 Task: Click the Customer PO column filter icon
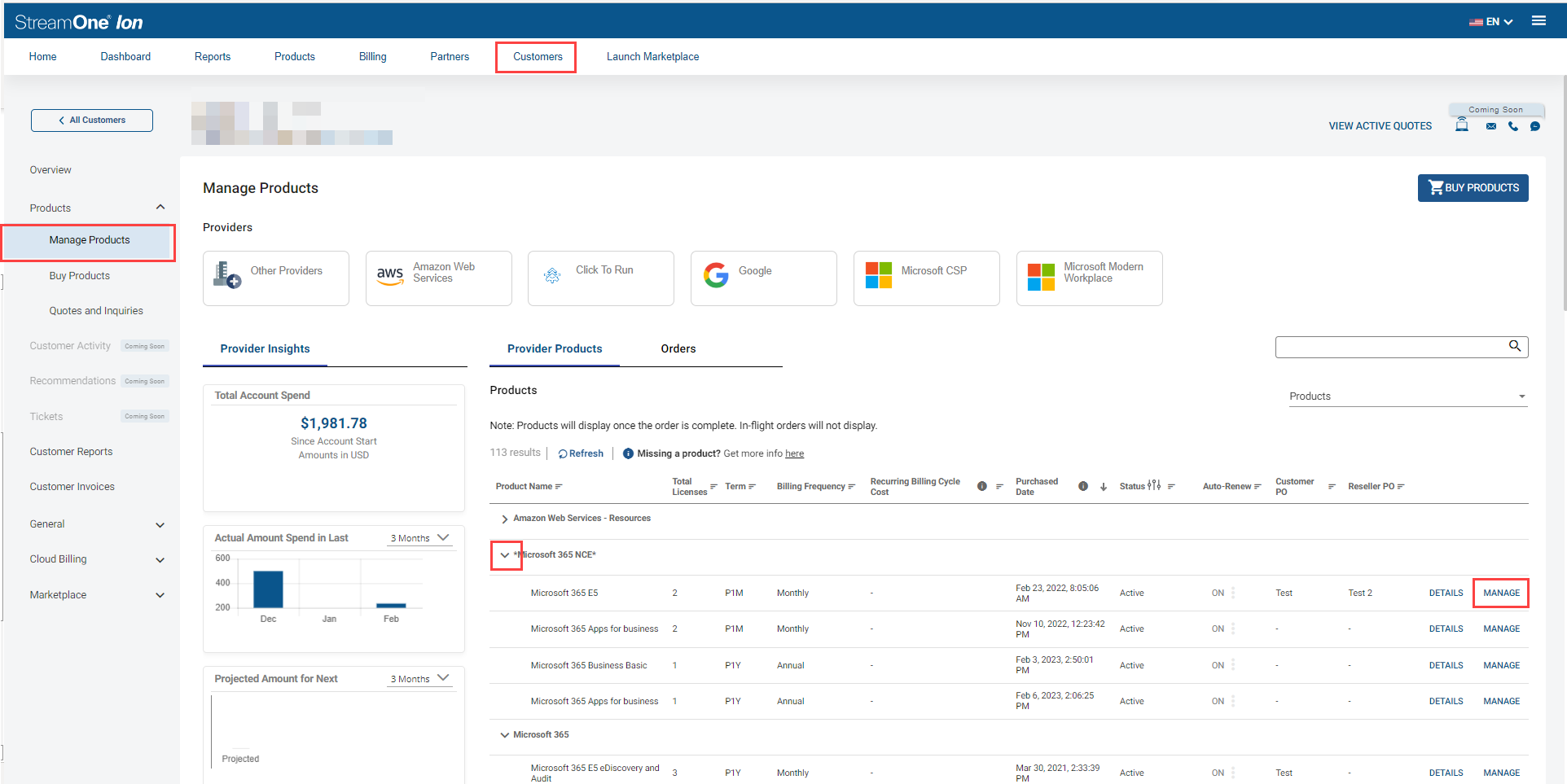coord(1332,487)
